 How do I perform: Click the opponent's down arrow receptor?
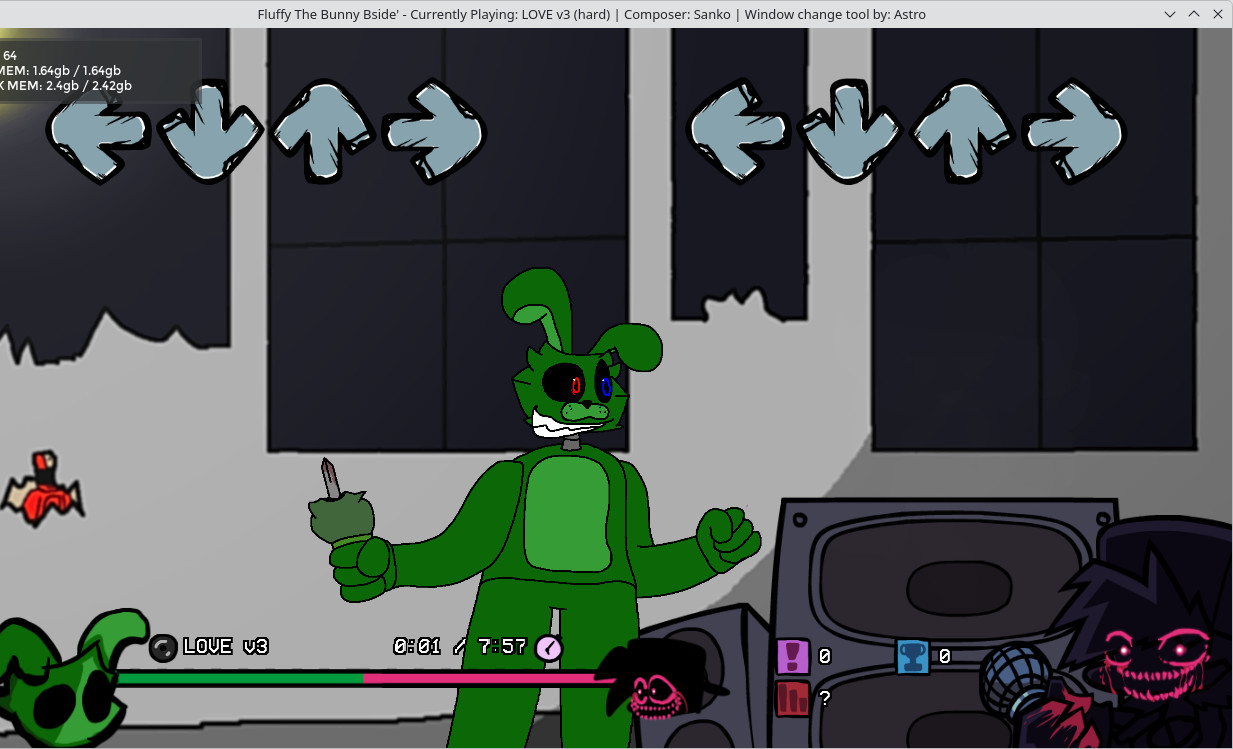pyautogui.click(x=210, y=132)
